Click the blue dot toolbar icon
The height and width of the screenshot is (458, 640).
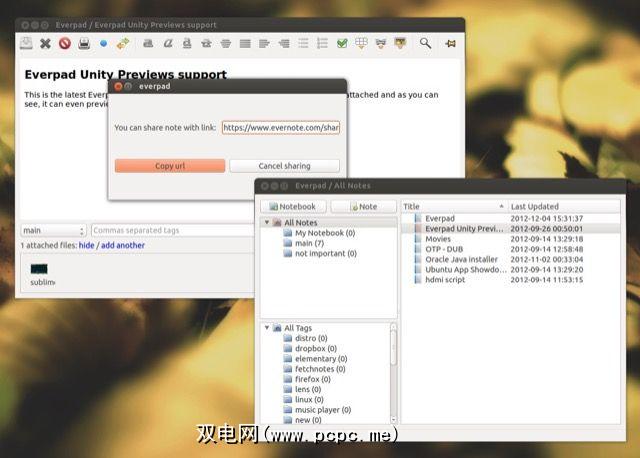pyautogui.click(x=104, y=43)
